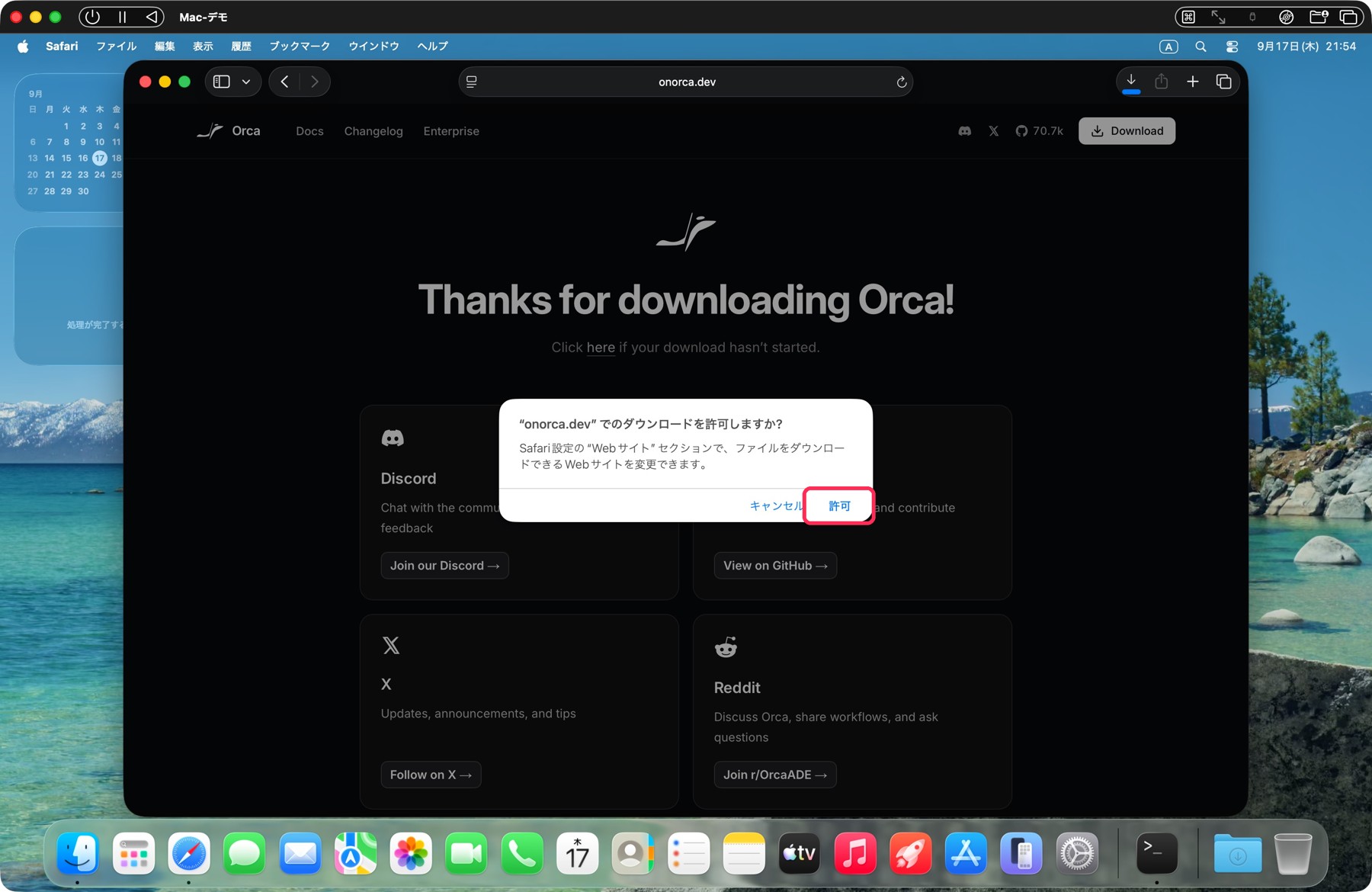This screenshot has height=892, width=1372.
Task: Click the 許可 (Allow) button in dialog
Action: [x=838, y=506]
